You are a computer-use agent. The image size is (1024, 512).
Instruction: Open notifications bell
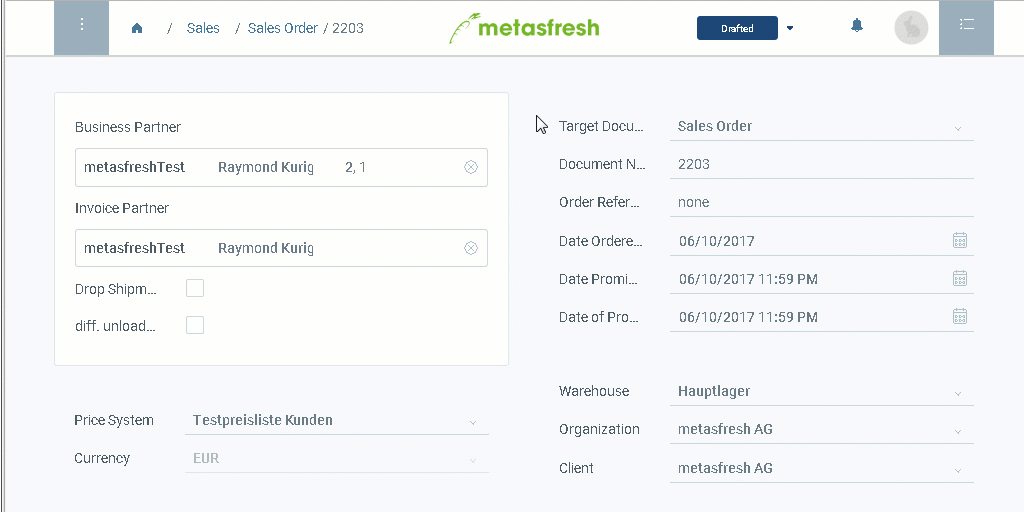[857, 26]
